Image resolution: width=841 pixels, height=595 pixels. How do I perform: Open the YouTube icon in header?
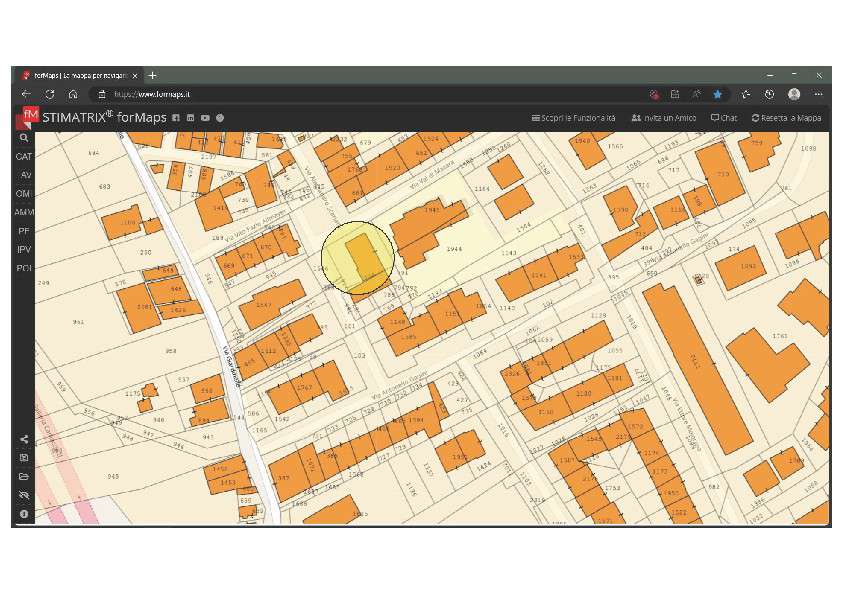point(205,118)
